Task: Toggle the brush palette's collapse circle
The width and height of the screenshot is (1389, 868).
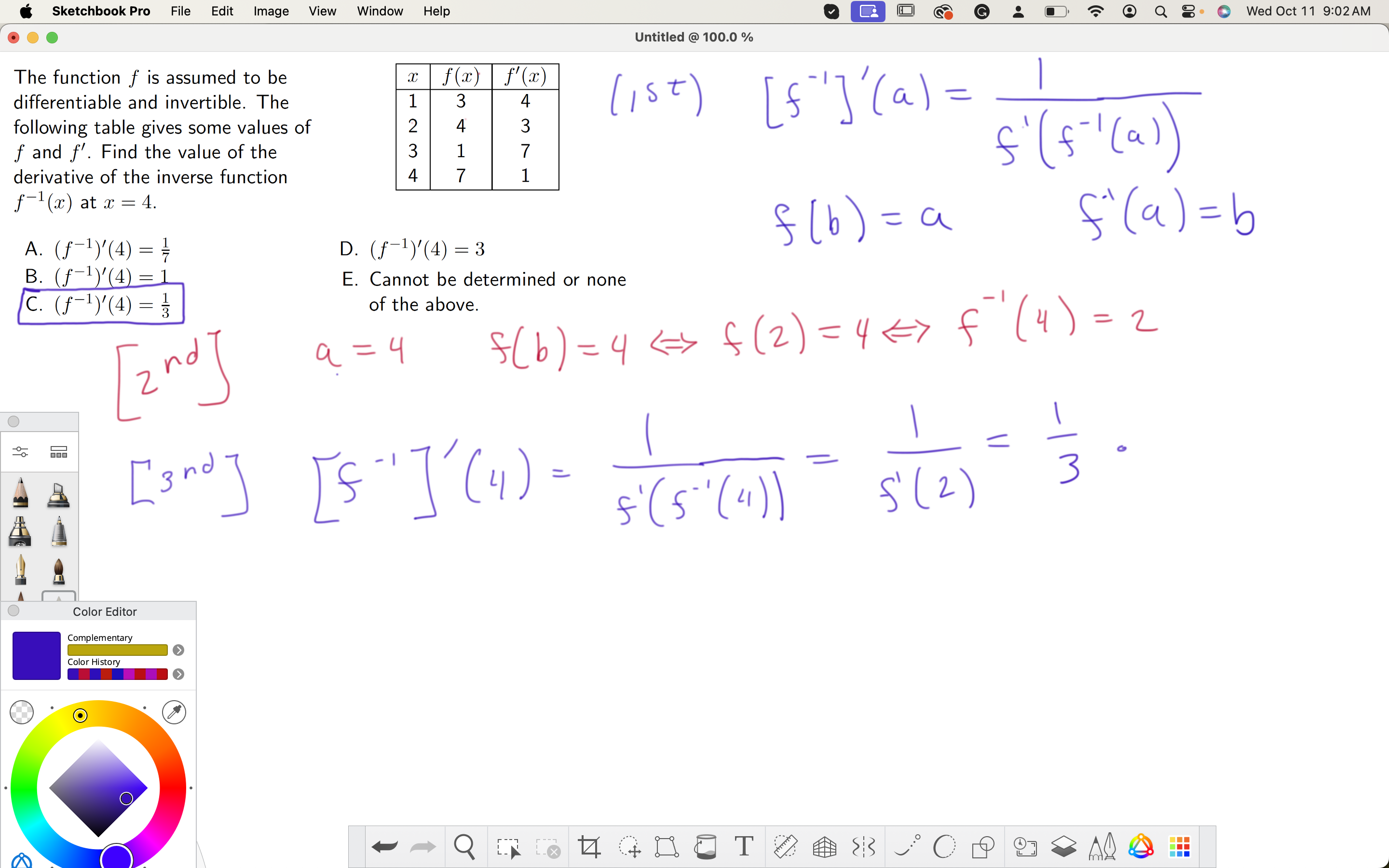Action: point(14,421)
